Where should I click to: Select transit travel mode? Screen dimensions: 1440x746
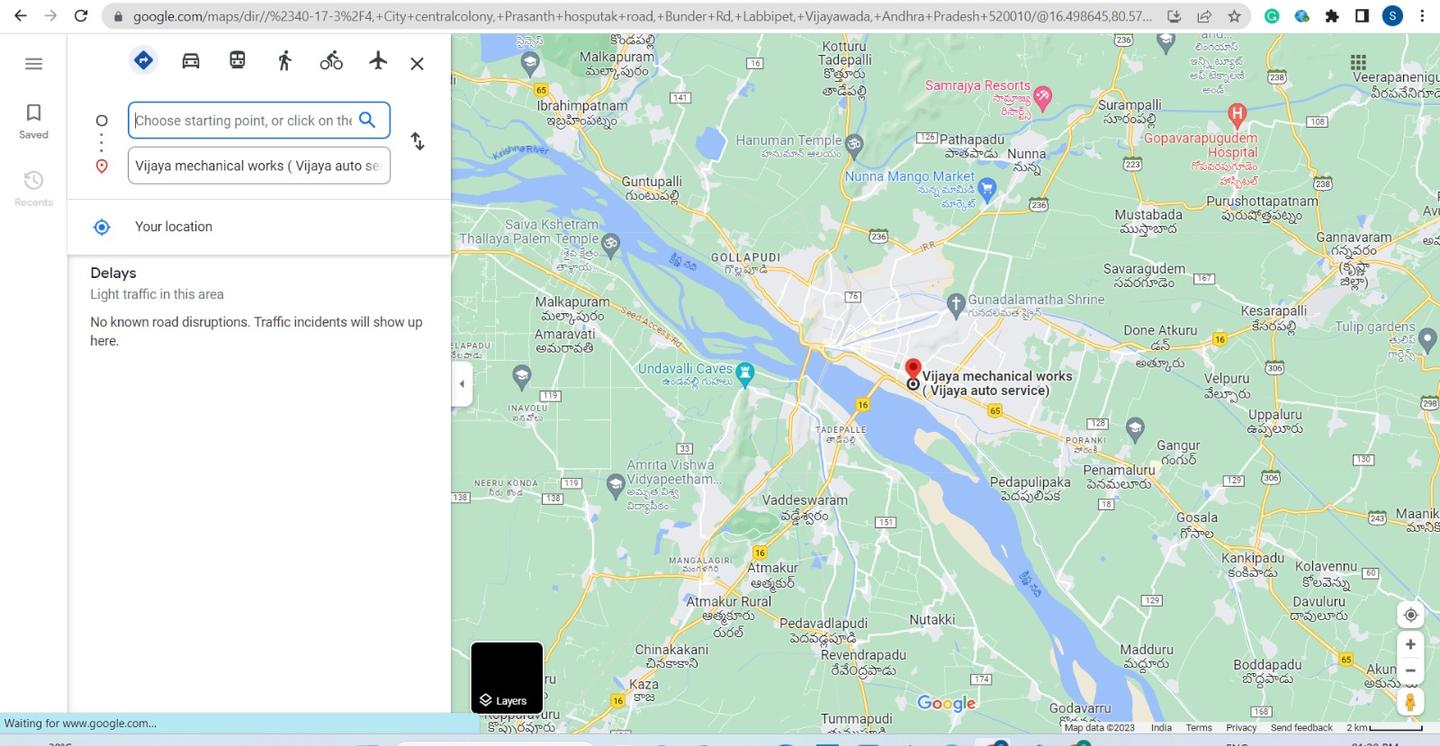click(237, 61)
